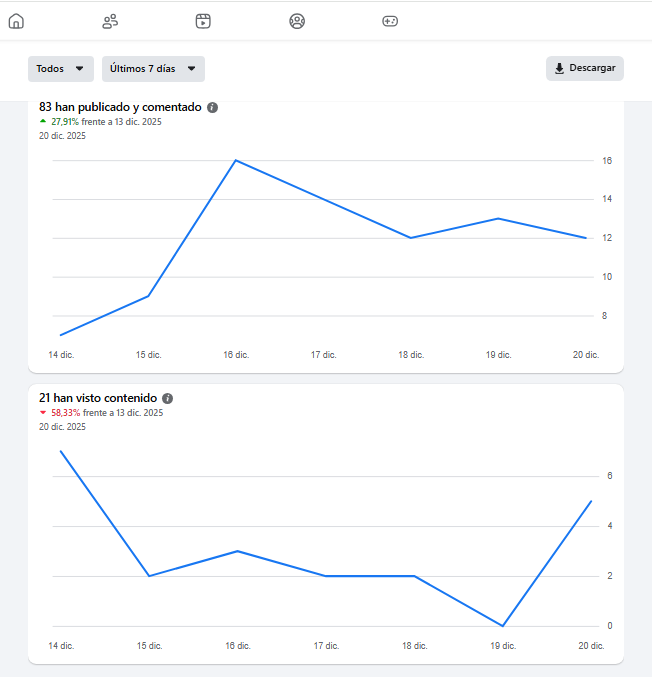This screenshot has width=652, height=677.
Task: Click the 14 dic. point on published chart line
Action: pyautogui.click(x=61, y=335)
